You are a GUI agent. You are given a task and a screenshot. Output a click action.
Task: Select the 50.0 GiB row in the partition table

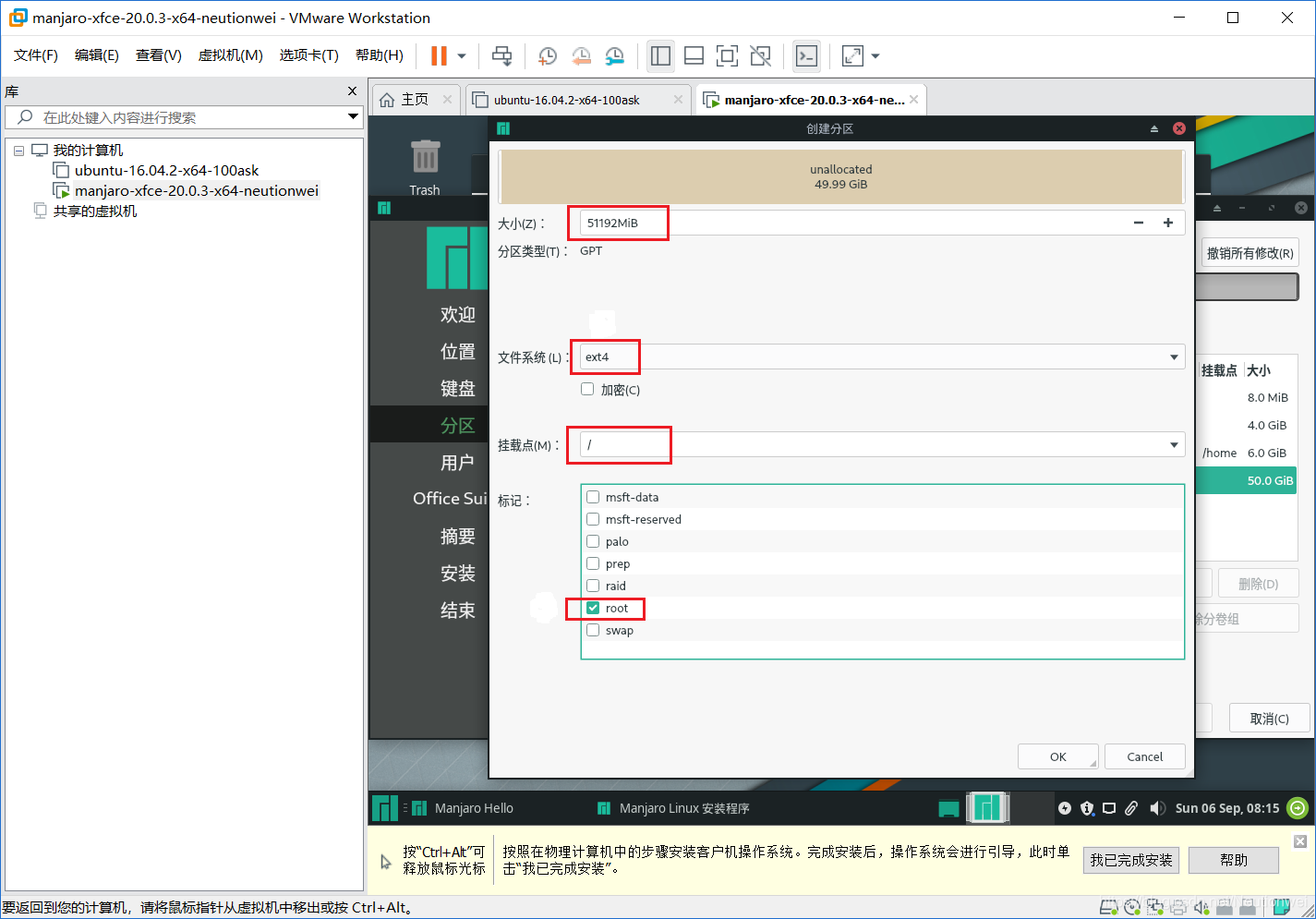tap(1247, 480)
